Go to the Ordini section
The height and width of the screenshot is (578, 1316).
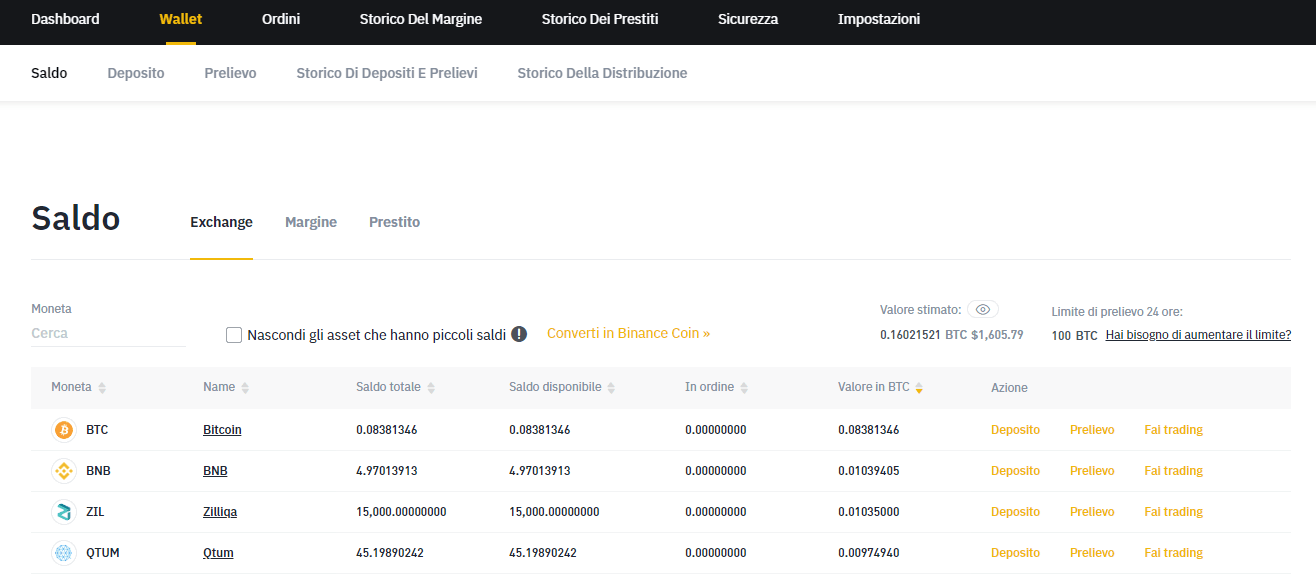point(281,19)
